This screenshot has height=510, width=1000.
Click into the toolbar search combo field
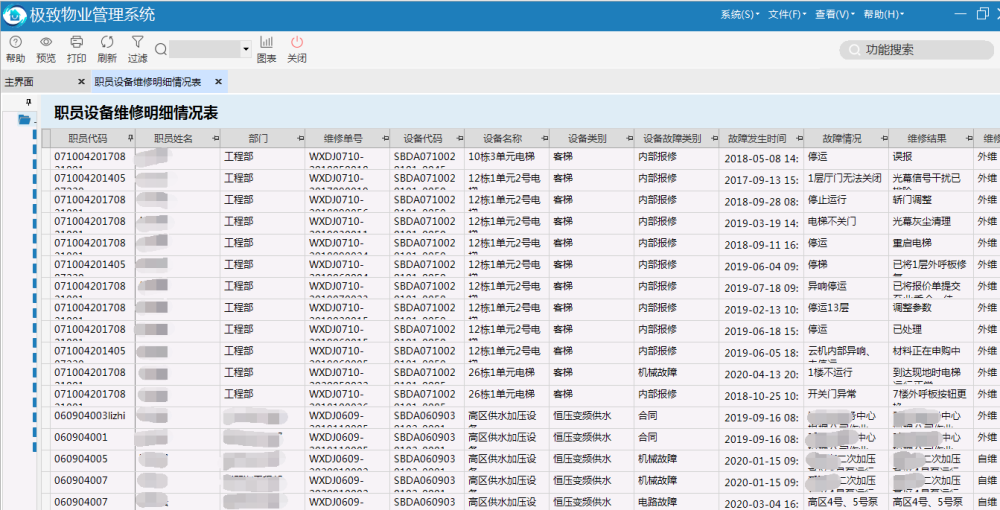205,49
